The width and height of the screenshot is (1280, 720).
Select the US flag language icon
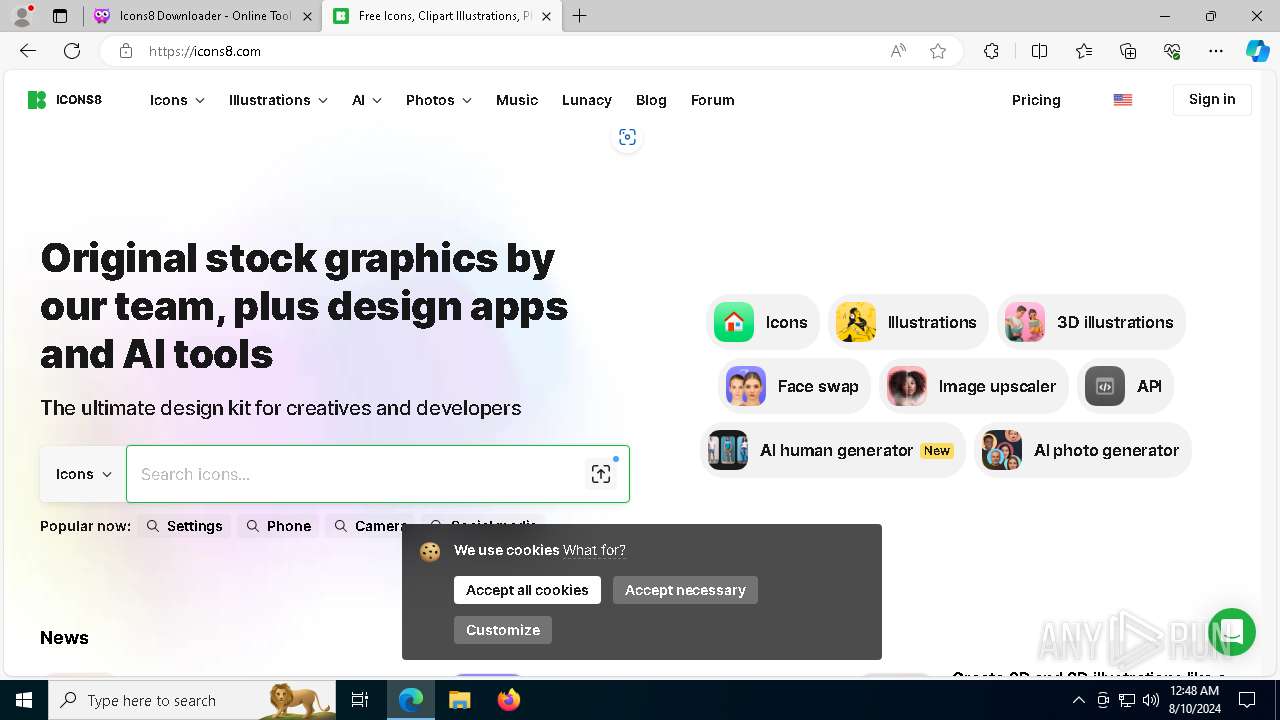pyautogui.click(x=1123, y=100)
